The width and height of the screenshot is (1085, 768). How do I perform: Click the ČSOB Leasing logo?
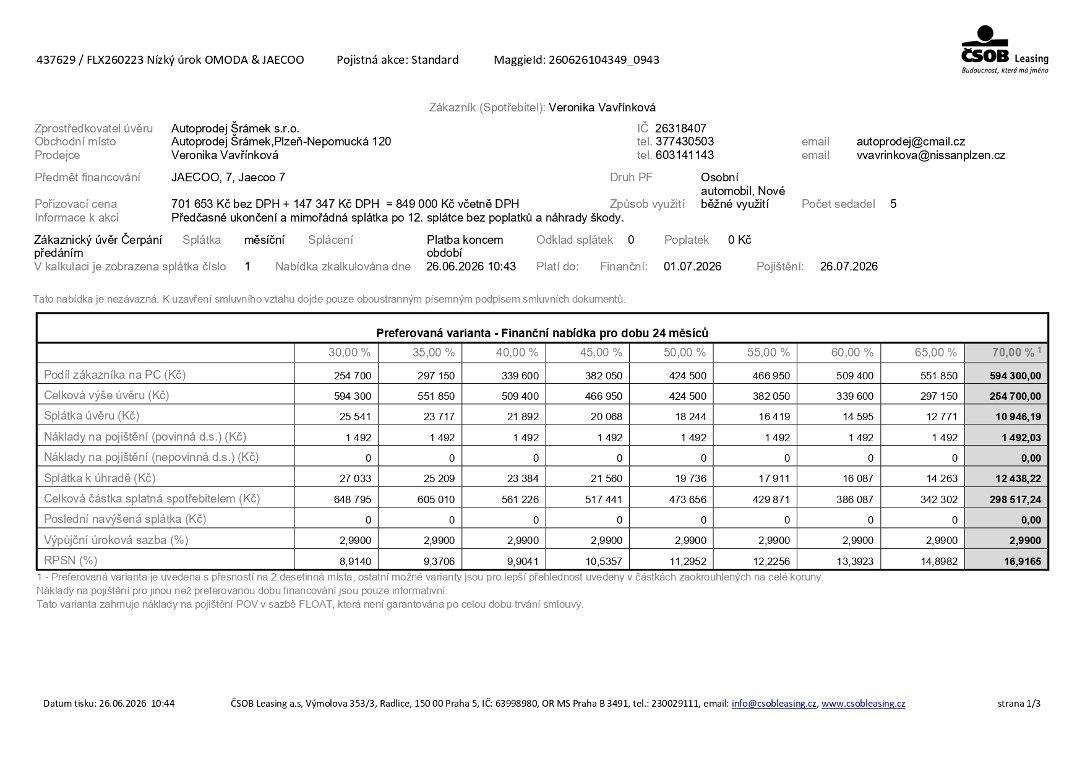coord(1005,49)
